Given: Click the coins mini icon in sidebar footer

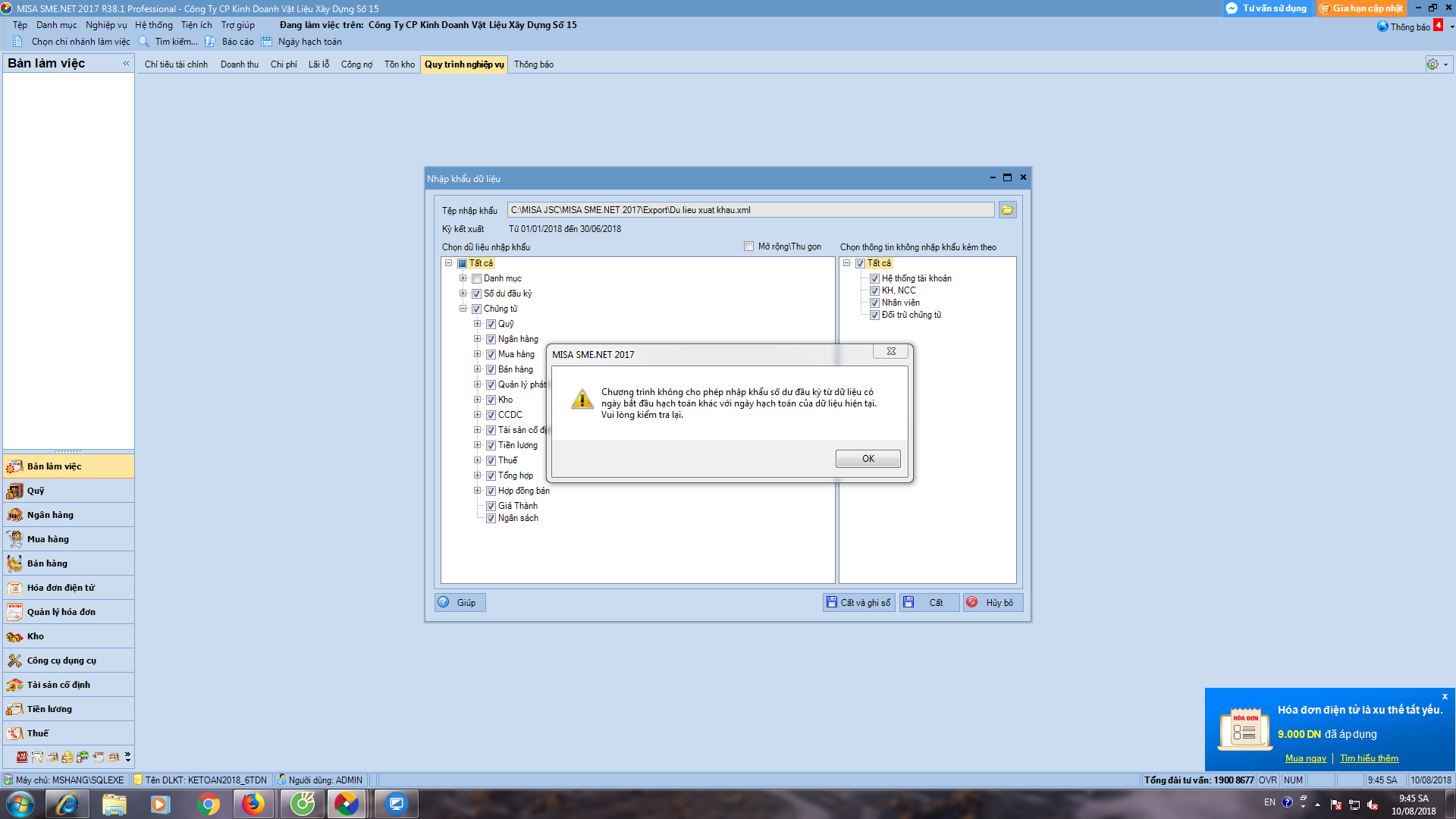Looking at the screenshot, I should click(67, 757).
